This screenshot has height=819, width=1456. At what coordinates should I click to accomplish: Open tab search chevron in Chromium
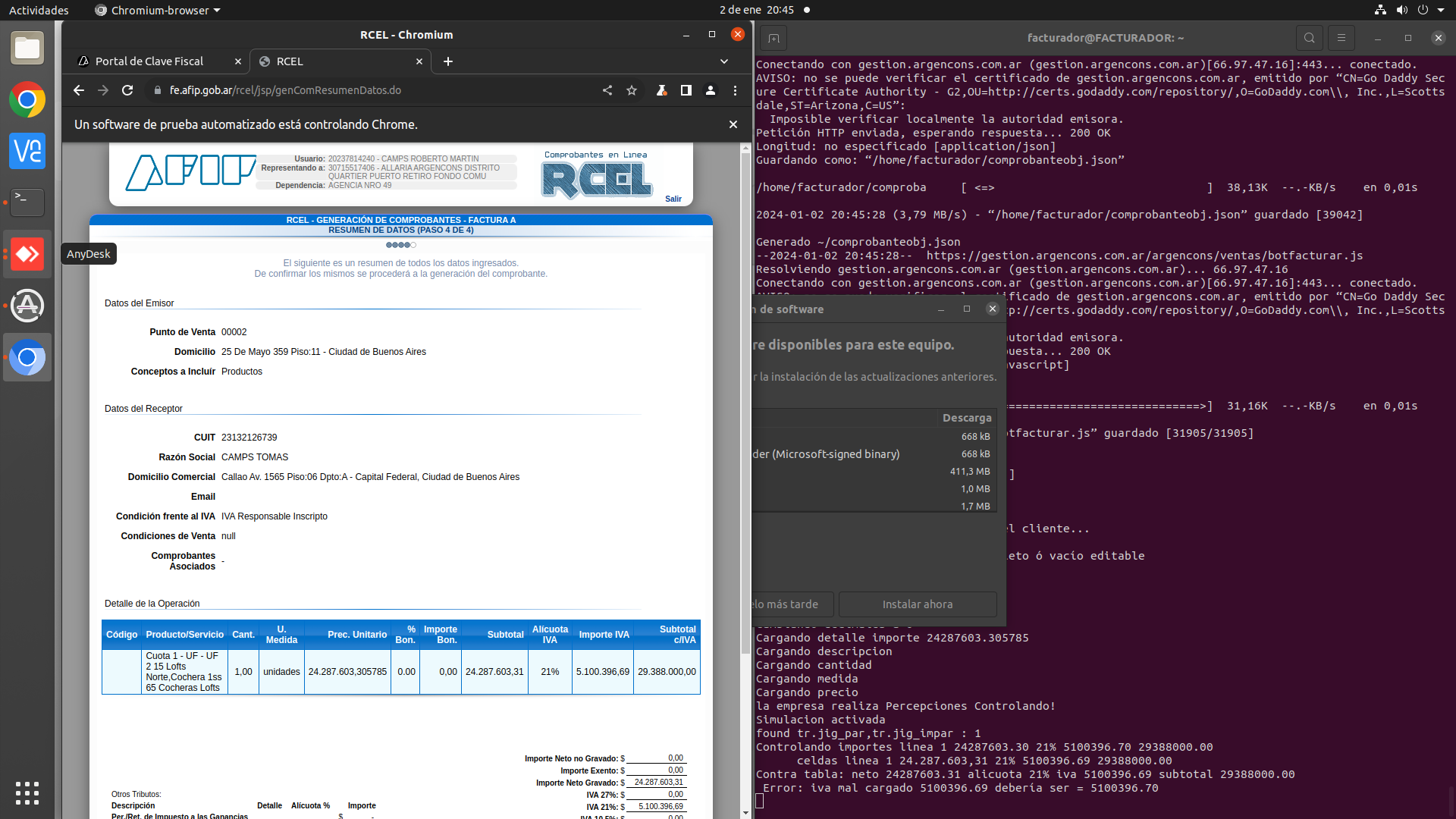[x=724, y=61]
